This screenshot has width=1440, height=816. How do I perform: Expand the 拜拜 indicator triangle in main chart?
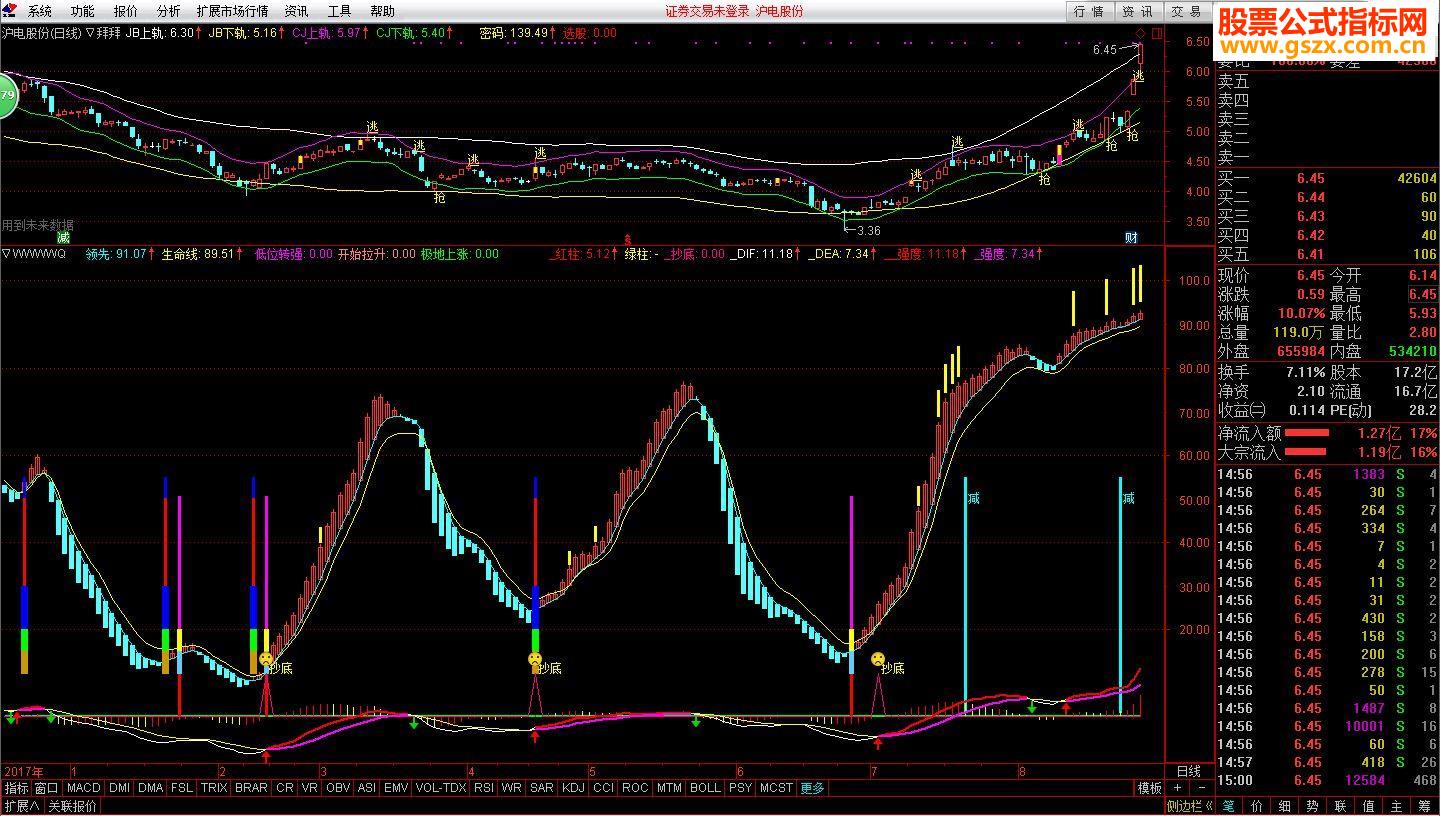coord(90,32)
